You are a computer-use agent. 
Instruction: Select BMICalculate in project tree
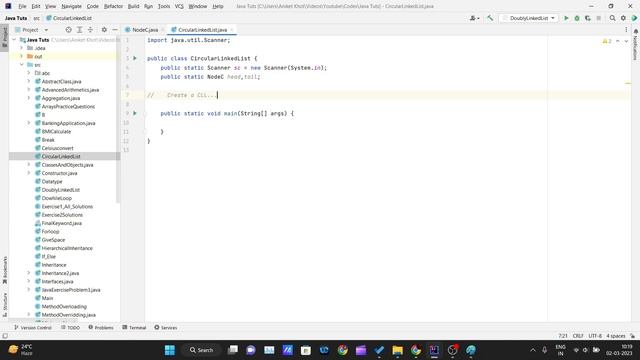56,131
